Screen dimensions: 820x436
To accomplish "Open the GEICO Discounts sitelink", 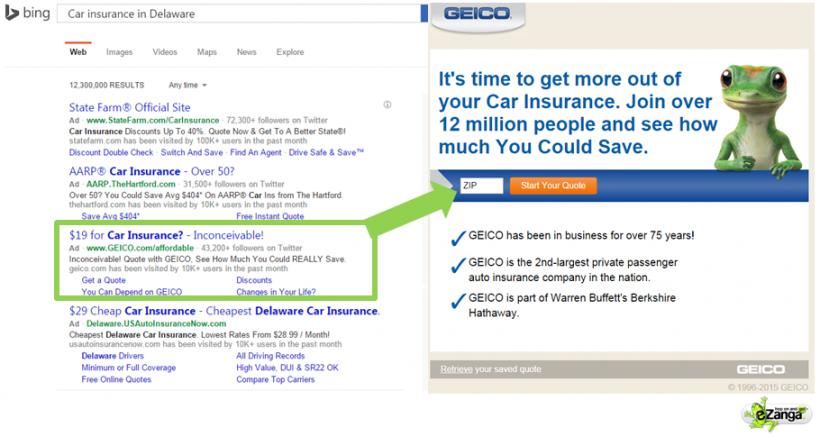I will pos(254,280).
